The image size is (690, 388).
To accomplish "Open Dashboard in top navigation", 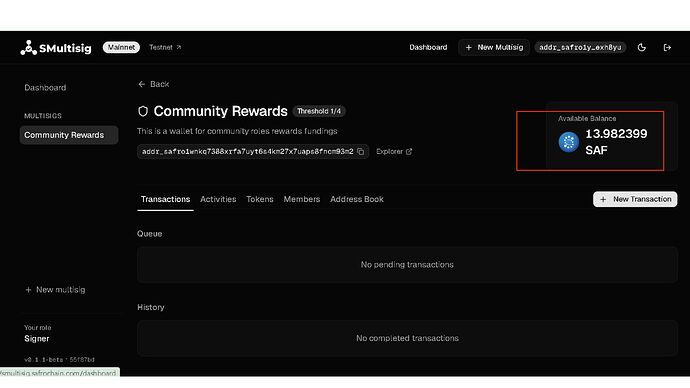I will (x=428, y=47).
